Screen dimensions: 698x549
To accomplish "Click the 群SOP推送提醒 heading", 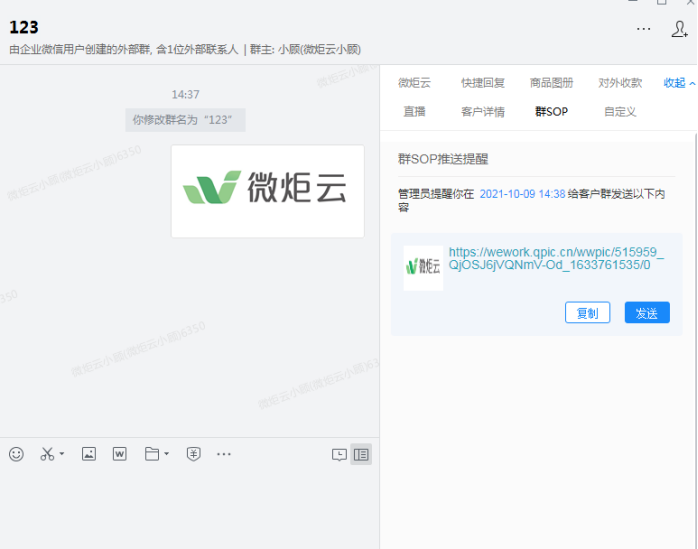I will 443,159.
